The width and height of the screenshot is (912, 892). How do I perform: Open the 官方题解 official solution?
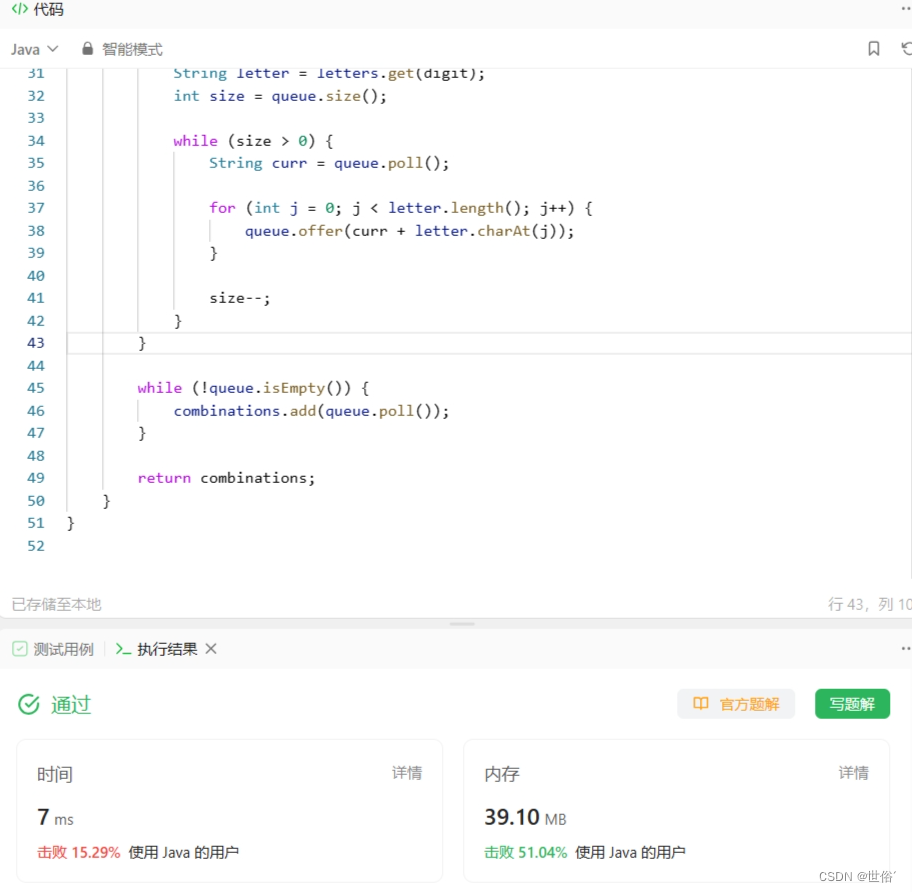[736, 704]
